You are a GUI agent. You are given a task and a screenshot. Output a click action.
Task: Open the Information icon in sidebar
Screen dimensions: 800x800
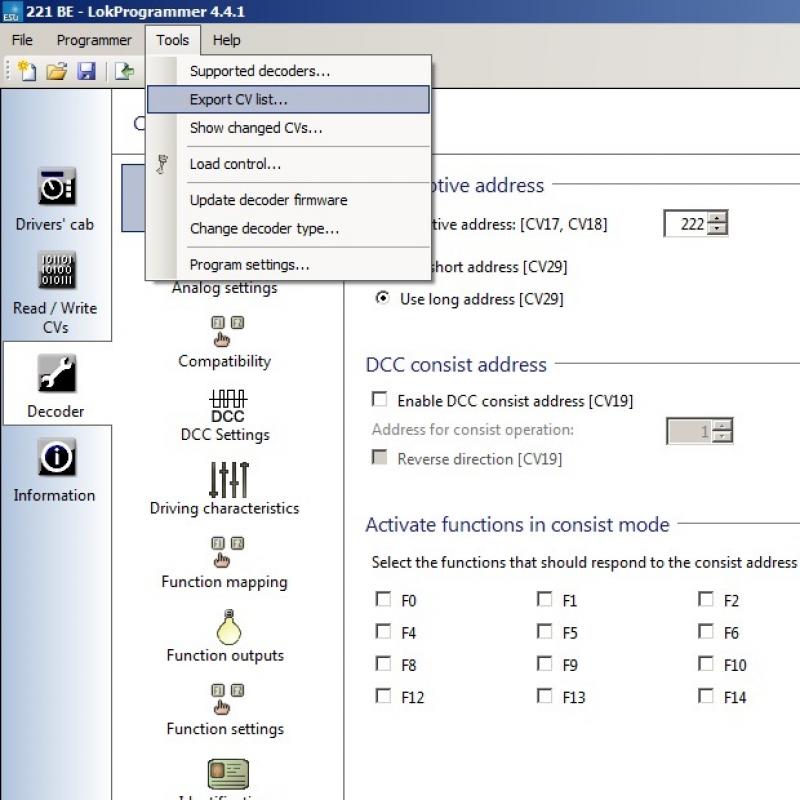coord(56,457)
